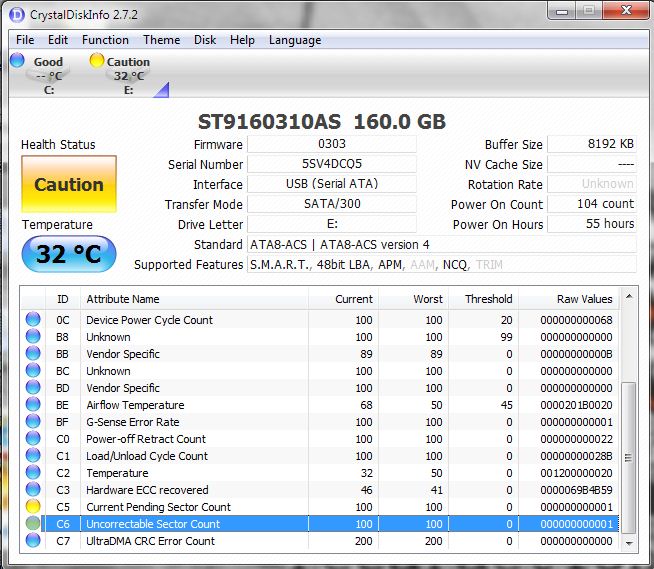Click the Interface field USB (Serial ATA)
654x569 pixels.
click(332, 184)
